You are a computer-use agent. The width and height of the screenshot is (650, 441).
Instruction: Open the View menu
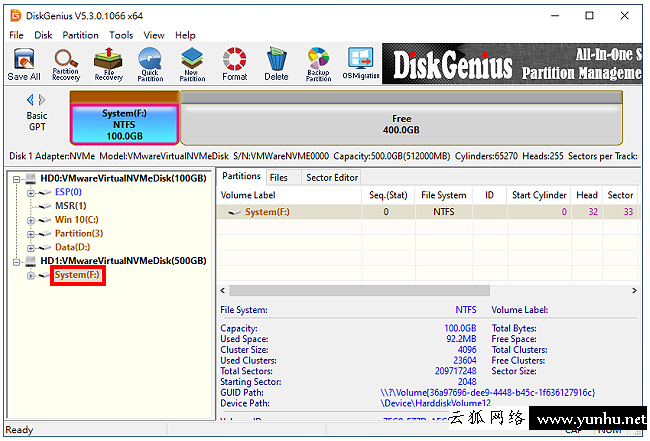[154, 35]
